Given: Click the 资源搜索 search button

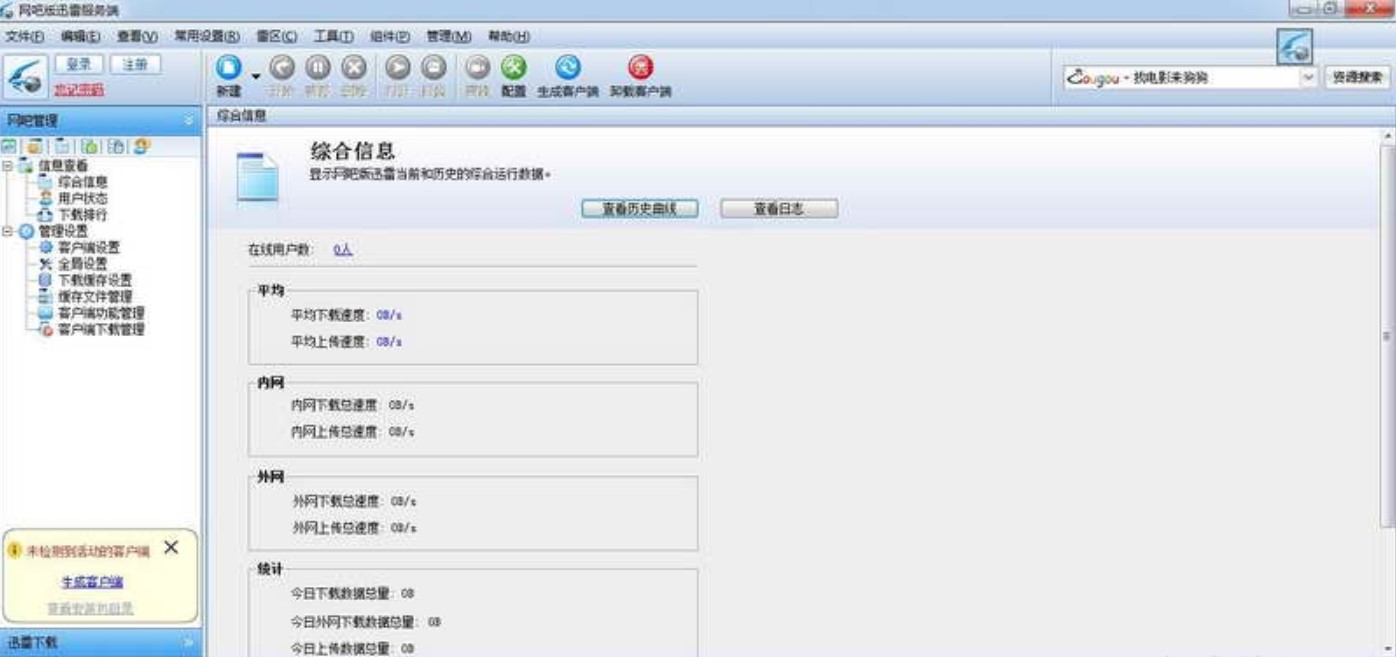Looking at the screenshot, I should coord(1358,77).
